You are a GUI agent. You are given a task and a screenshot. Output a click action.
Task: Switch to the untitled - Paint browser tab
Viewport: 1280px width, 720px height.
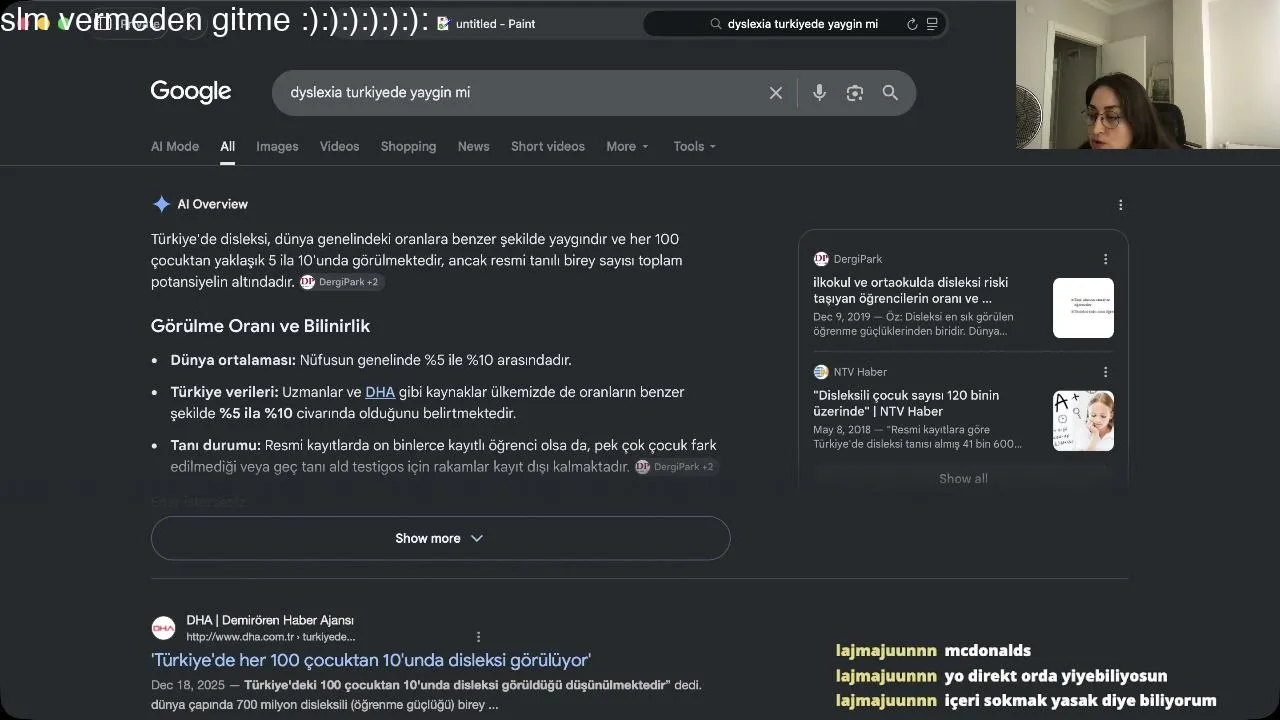487,24
